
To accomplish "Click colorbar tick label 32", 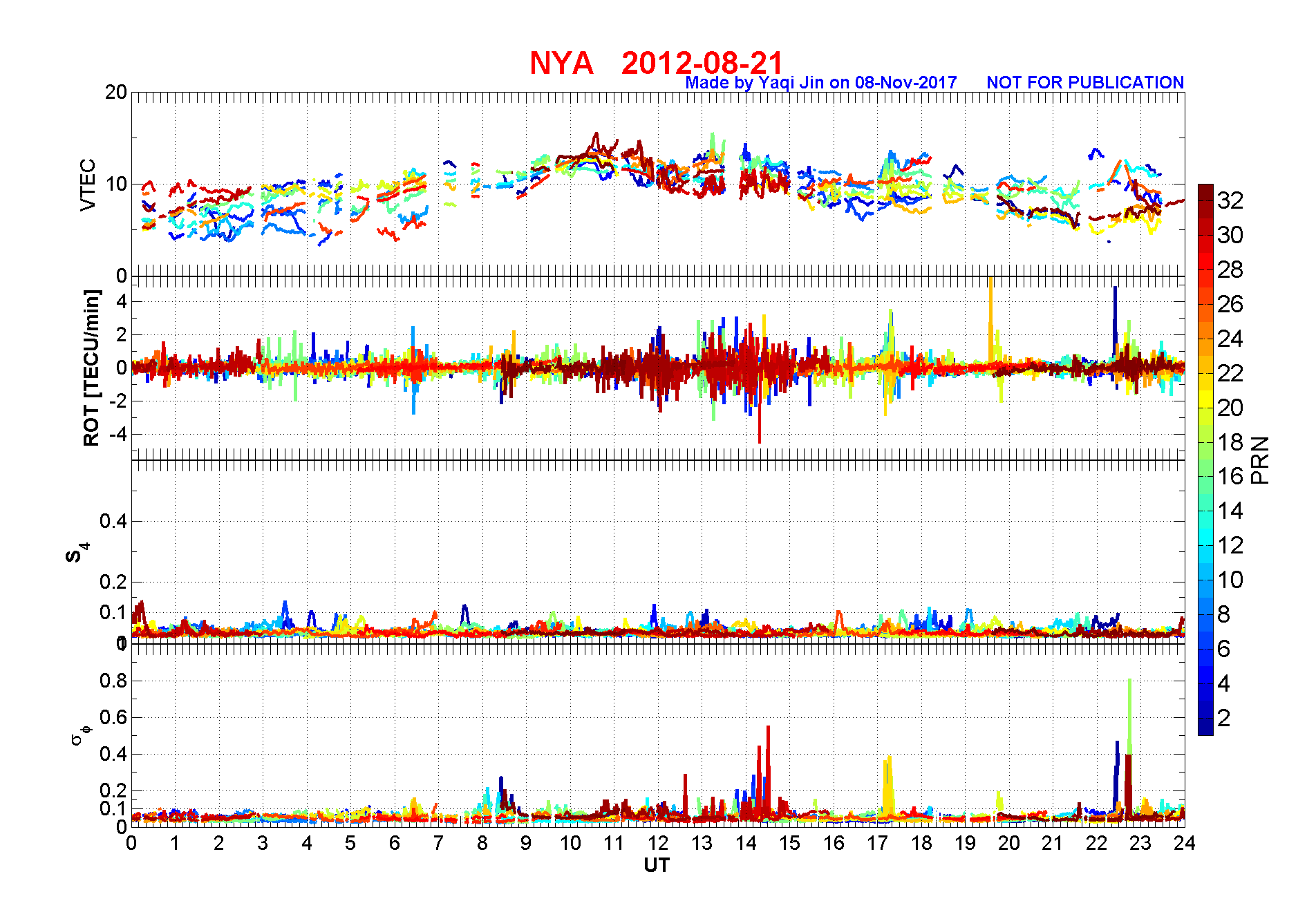I will (x=1230, y=201).
